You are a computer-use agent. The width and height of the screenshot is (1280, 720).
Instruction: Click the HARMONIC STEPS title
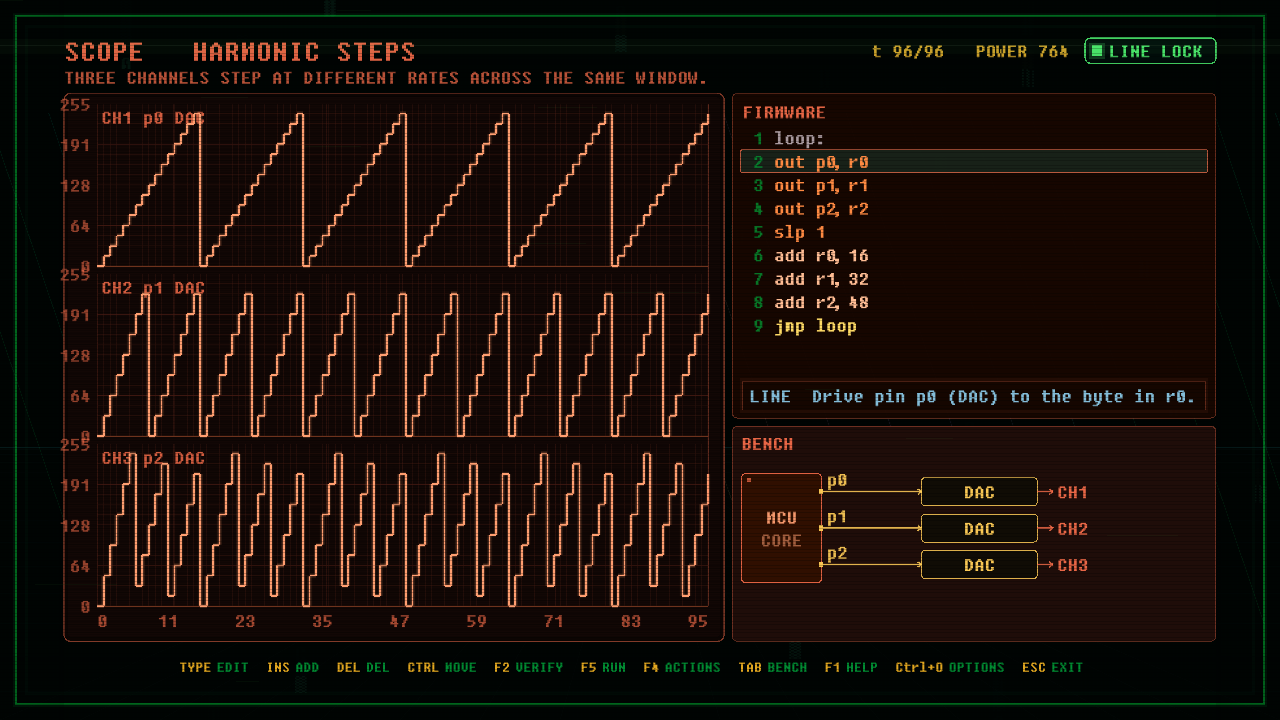pyautogui.click(x=304, y=52)
